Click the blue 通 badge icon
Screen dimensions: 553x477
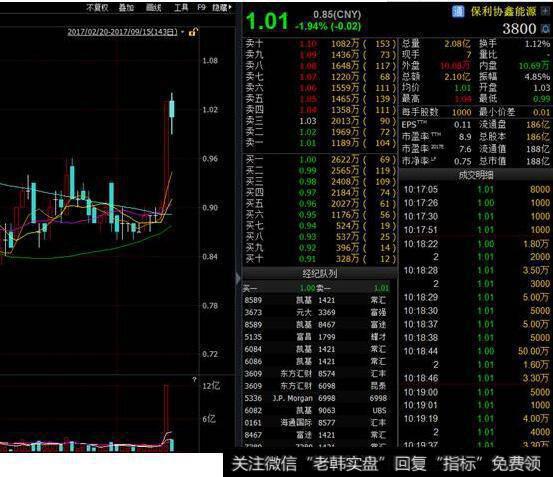point(458,12)
